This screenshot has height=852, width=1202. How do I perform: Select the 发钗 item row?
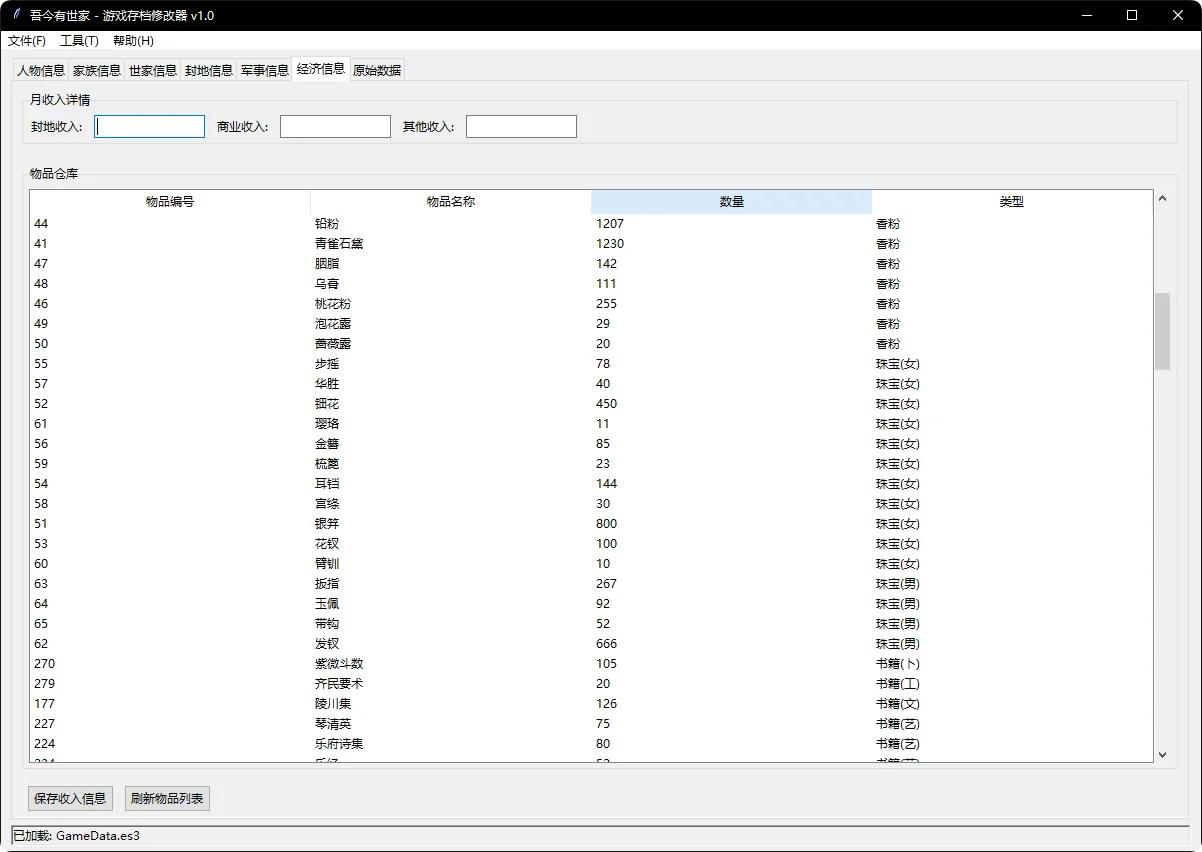pos(591,643)
